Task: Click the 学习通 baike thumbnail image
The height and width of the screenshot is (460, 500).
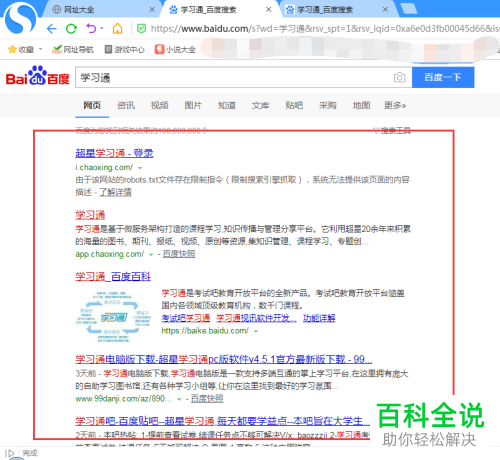Action: 113,317
